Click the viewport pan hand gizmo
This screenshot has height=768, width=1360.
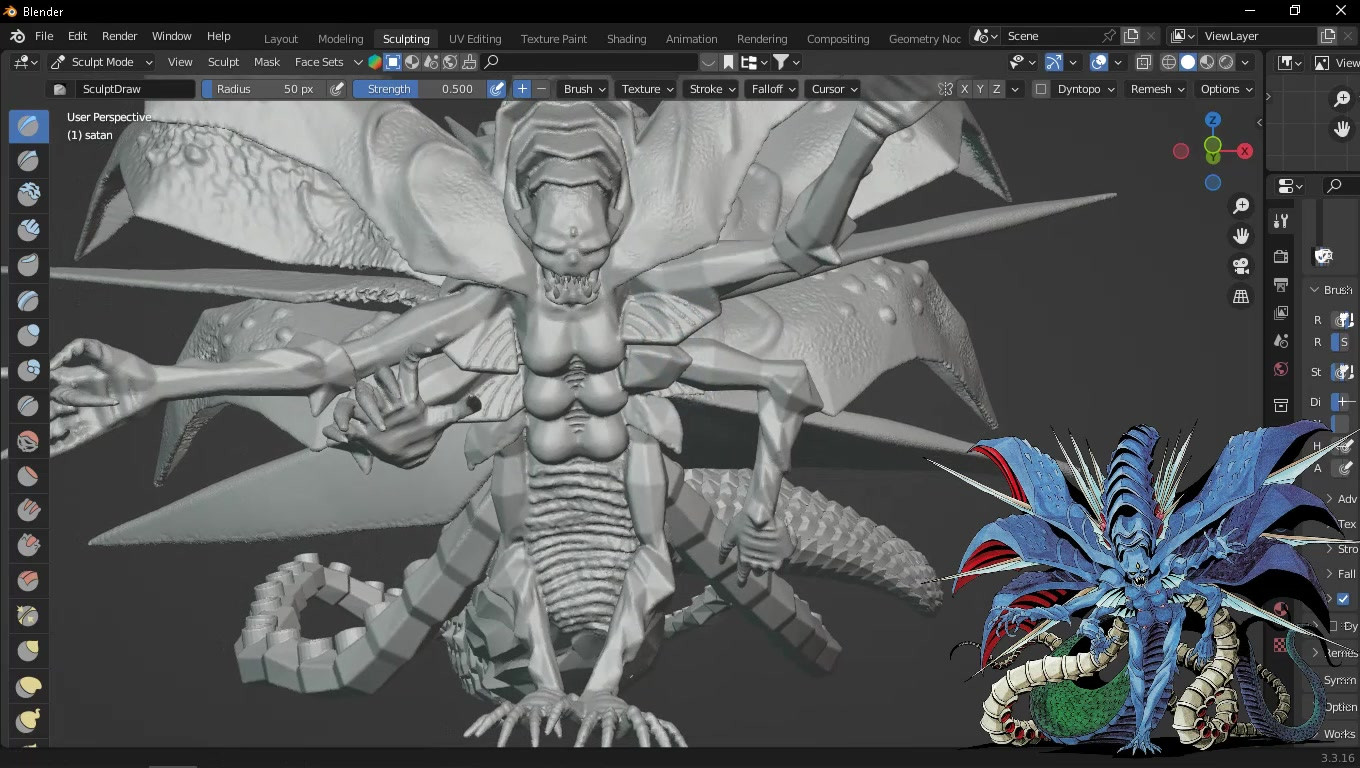pos(1241,236)
